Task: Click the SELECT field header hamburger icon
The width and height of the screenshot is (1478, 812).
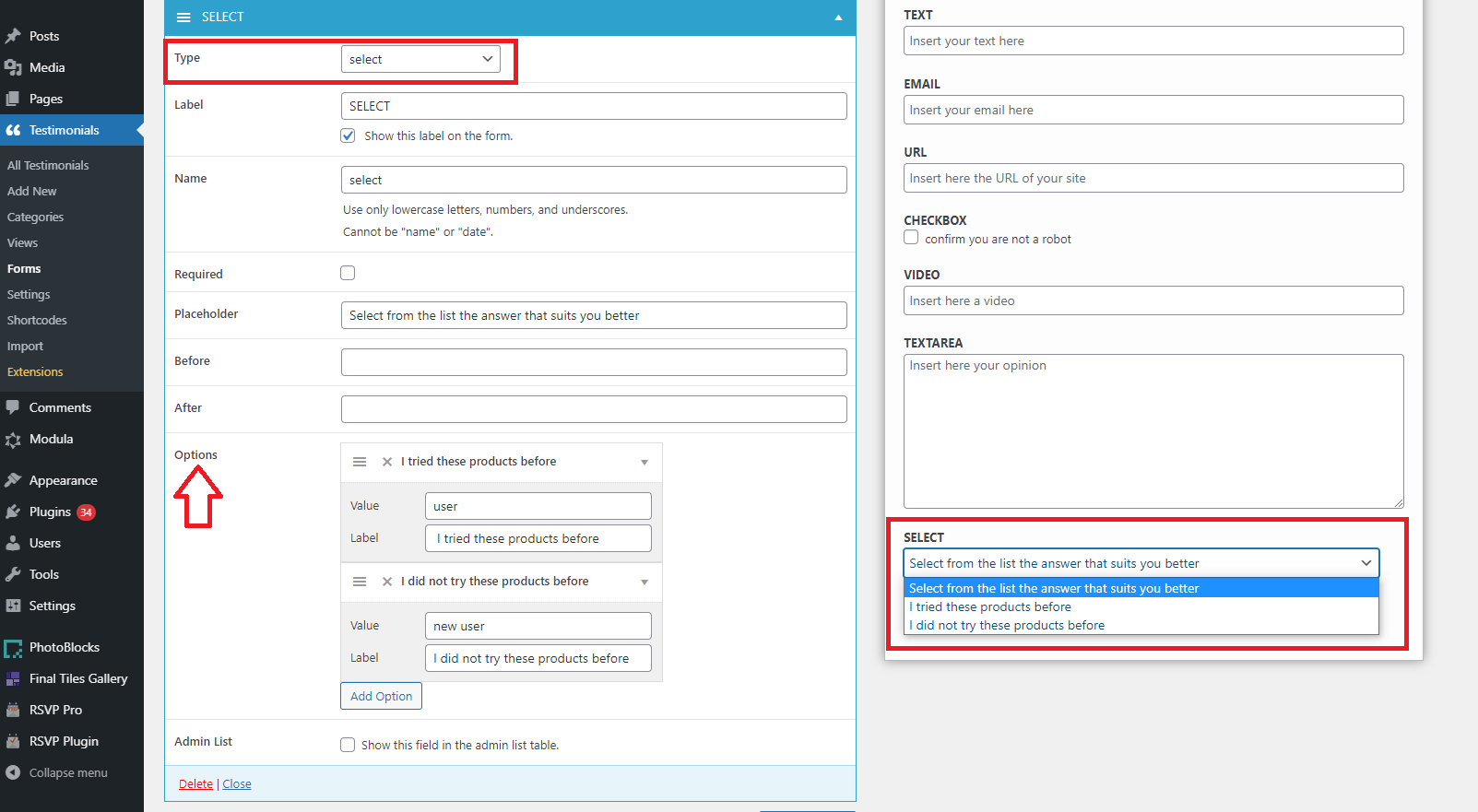Action: tap(183, 18)
